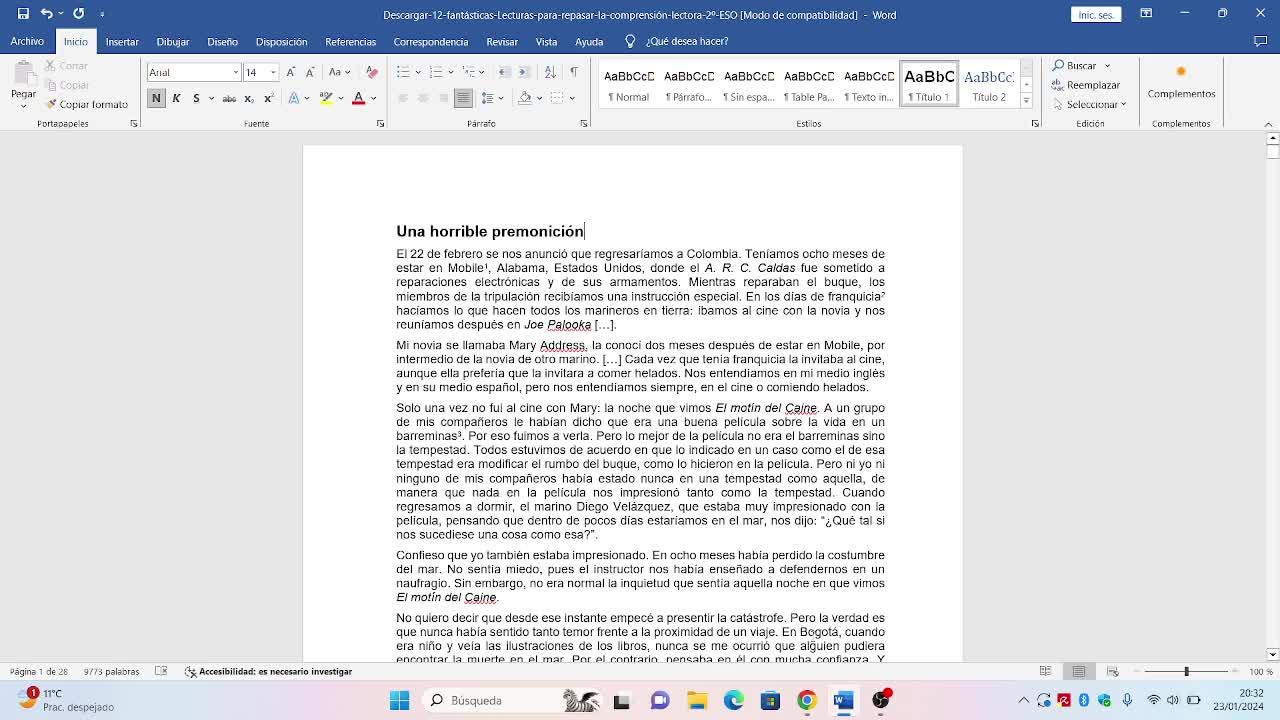Toggle strikethrough formatting
This screenshot has width=1280, height=720.
click(x=229, y=98)
